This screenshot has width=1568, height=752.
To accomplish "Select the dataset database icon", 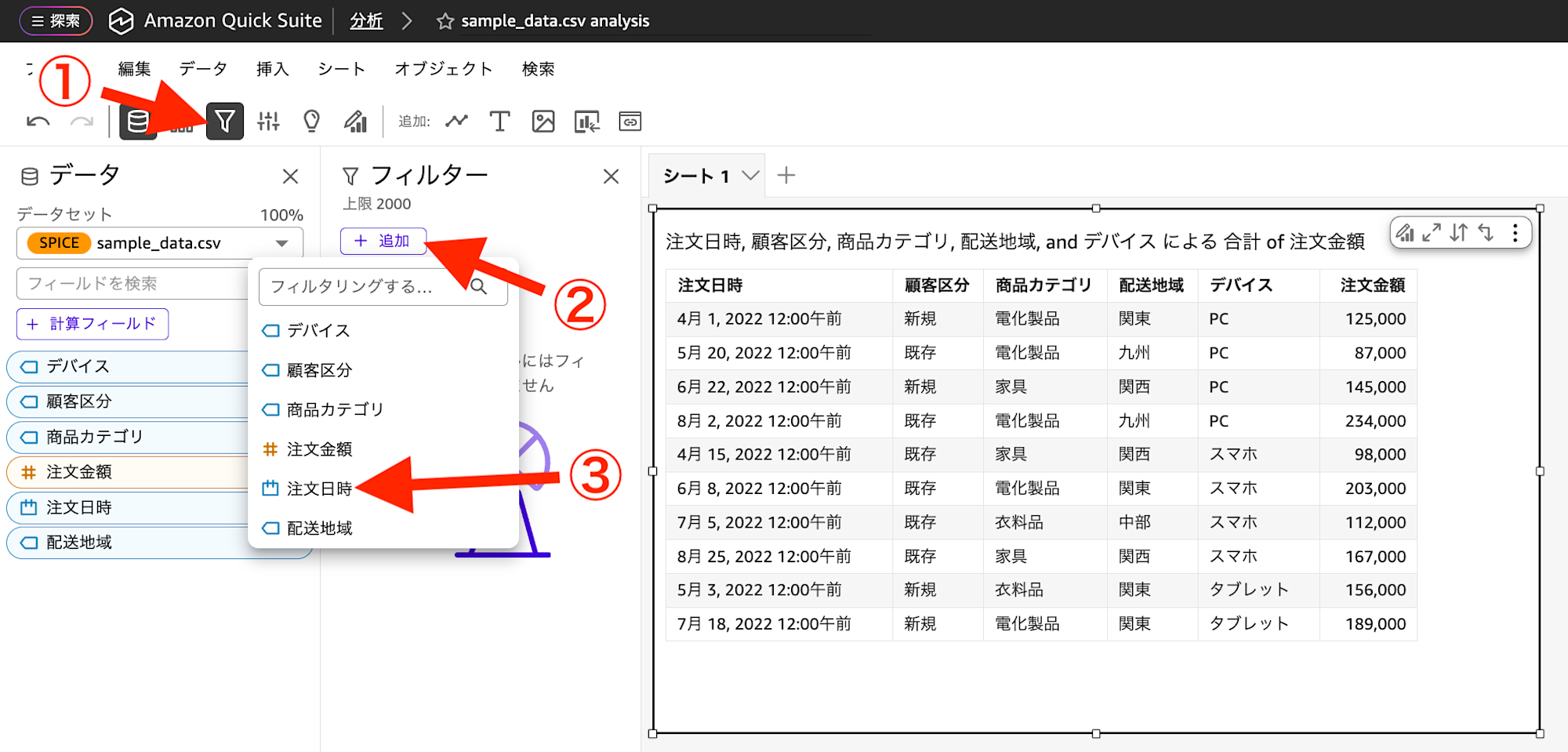I will click(138, 121).
